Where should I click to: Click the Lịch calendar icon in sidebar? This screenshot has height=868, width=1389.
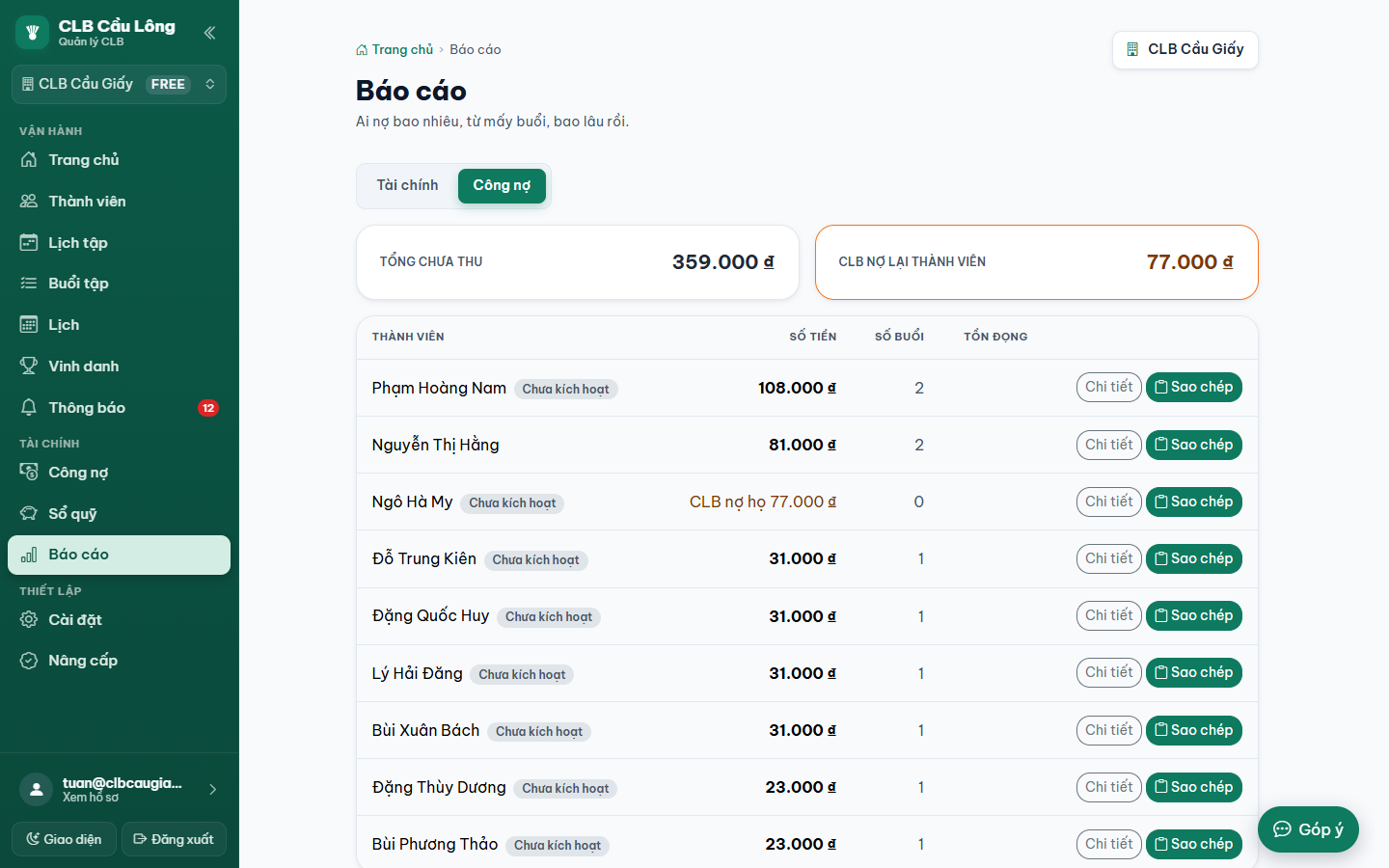tap(29, 325)
